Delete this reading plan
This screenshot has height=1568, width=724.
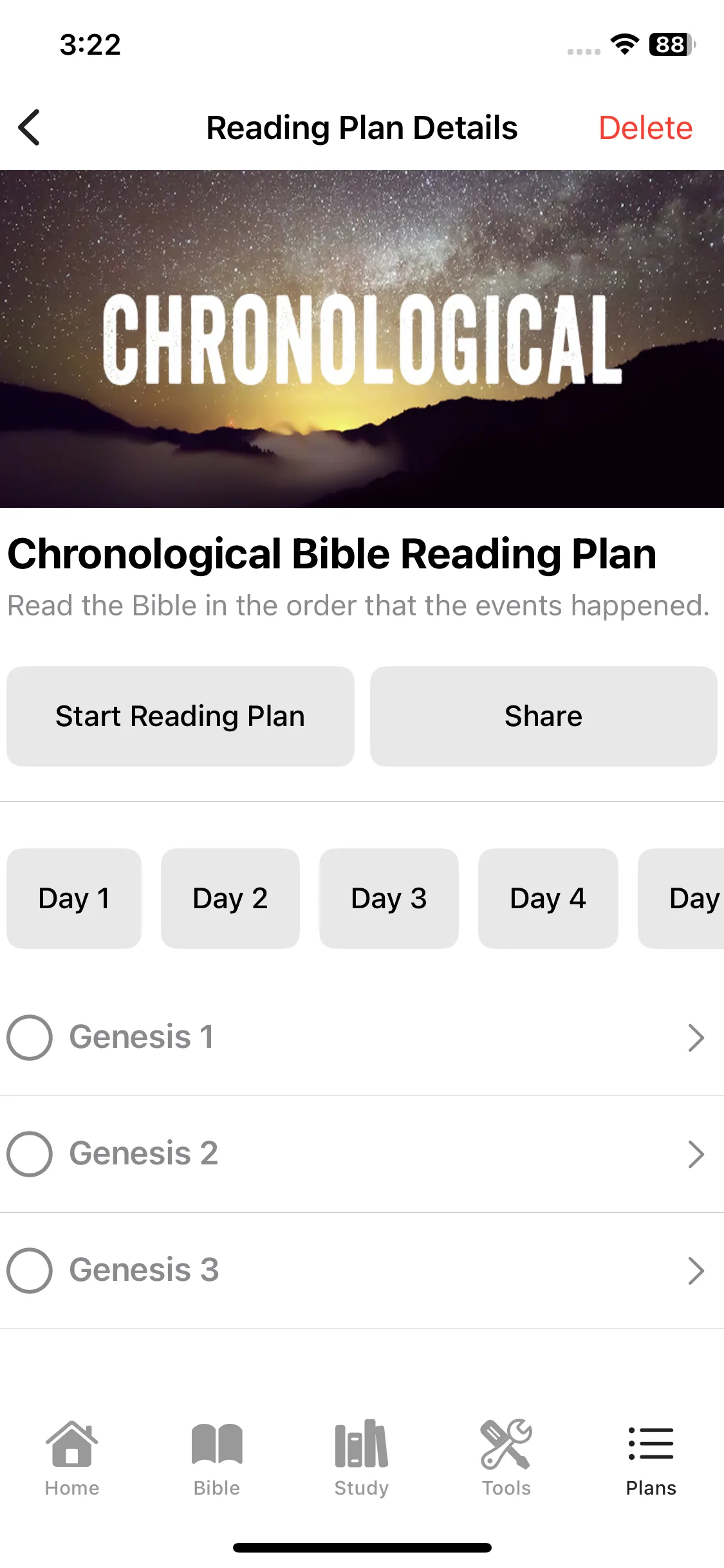coord(645,127)
